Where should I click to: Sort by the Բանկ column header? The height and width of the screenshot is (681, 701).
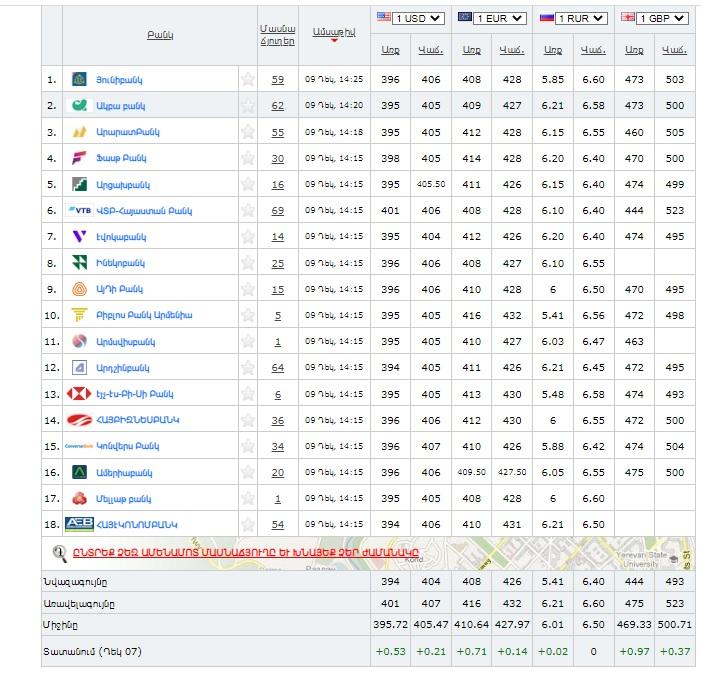(160, 35)
